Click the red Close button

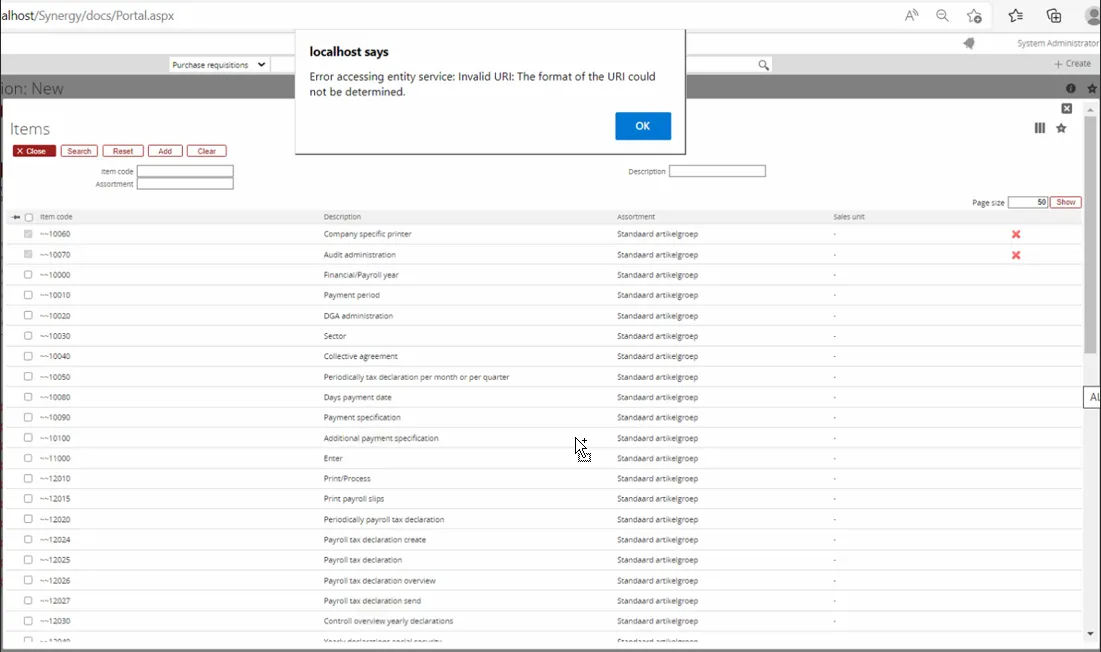34,151
